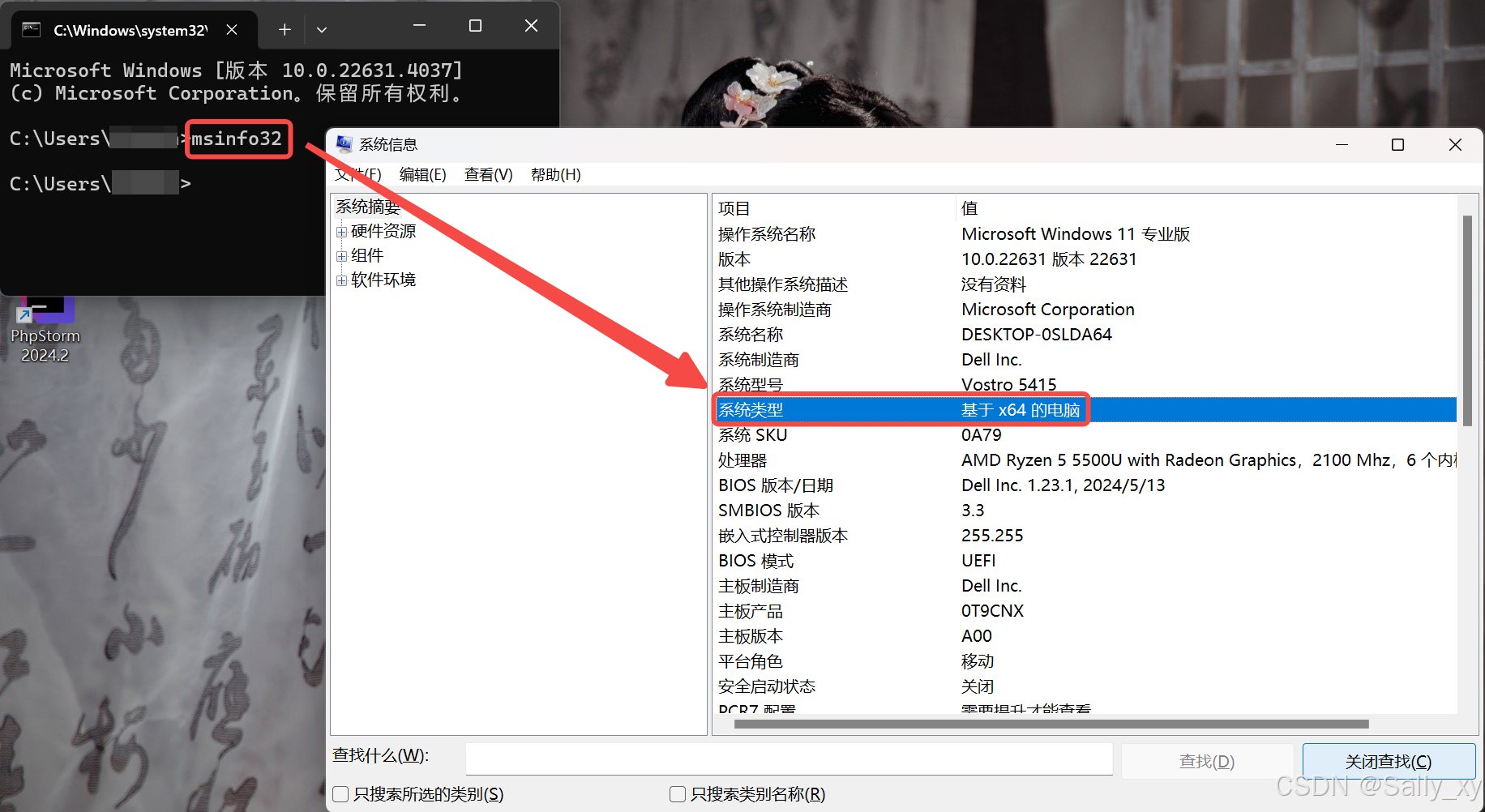Image resolution: width=1485 pixels, height=812 pixels.
Task: Select the 处理器 AMD Ryzen row
Action: (x=1085, y=460)
